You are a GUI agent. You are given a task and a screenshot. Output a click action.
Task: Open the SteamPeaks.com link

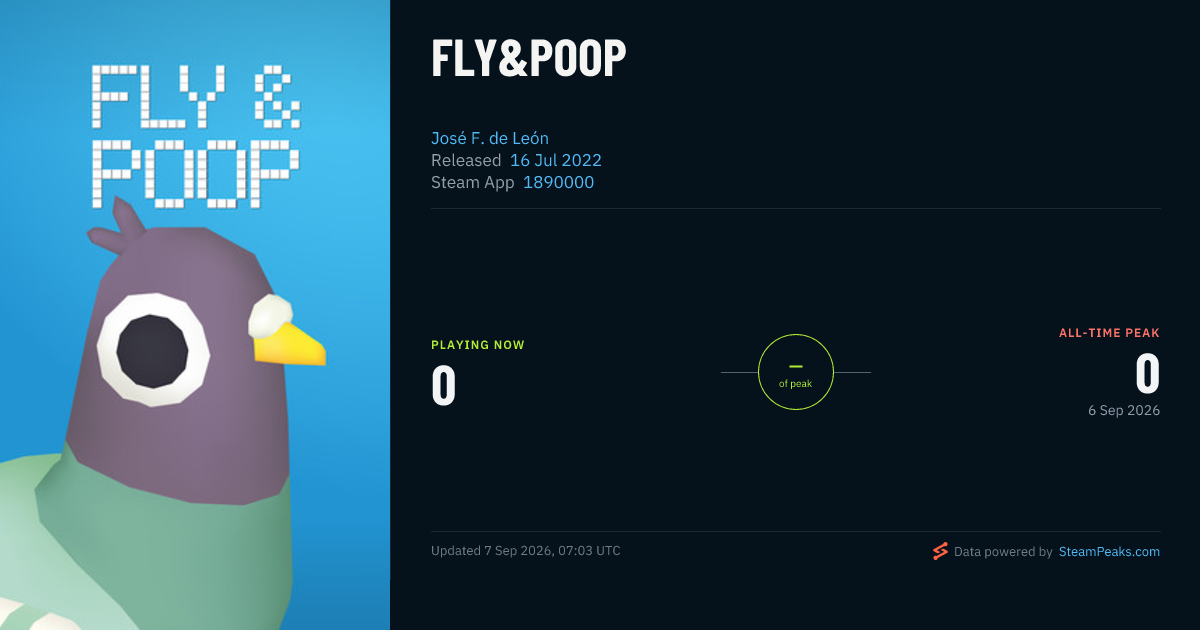tap(1109, 551)
